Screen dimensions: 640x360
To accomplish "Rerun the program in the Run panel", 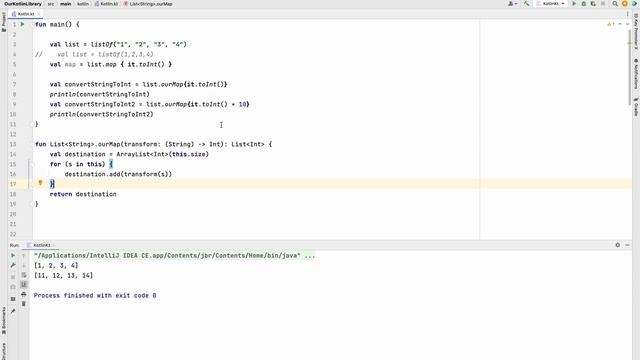I will coord(13,256).
